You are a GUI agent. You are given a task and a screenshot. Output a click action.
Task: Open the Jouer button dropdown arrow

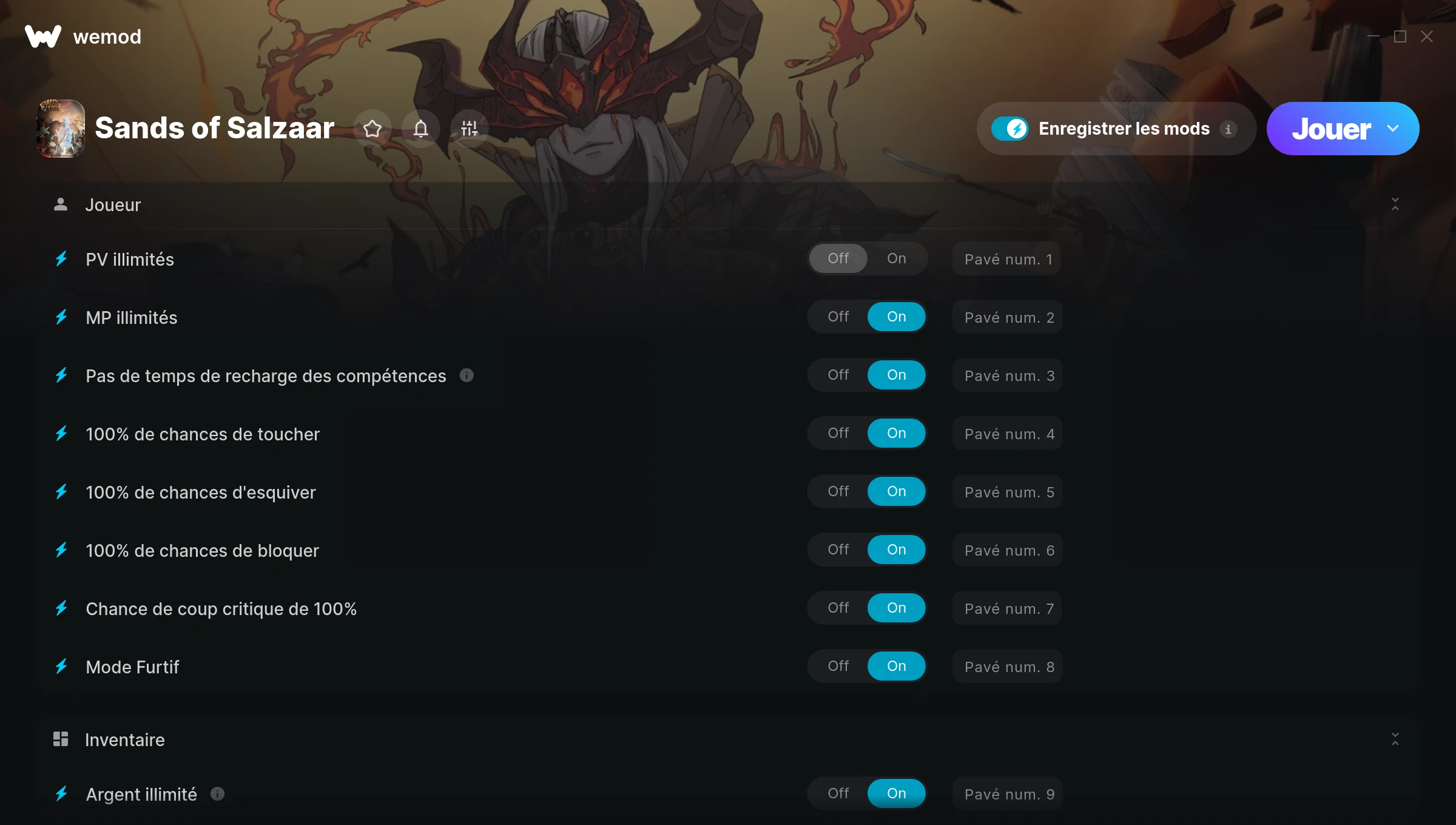[1393, 129]
